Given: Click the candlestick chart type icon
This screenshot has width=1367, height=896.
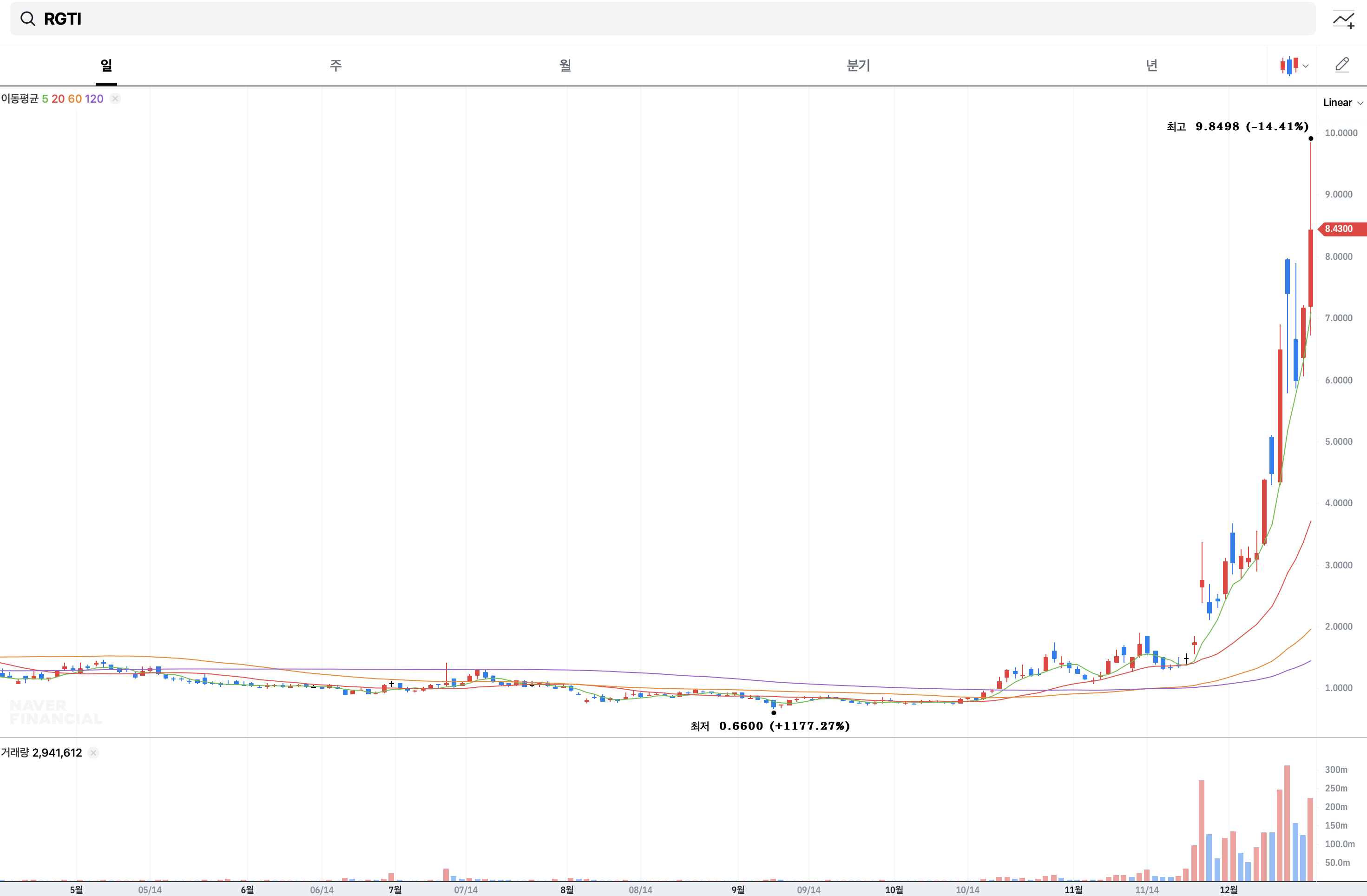Looking at the screenshot, I should 1289,66.
